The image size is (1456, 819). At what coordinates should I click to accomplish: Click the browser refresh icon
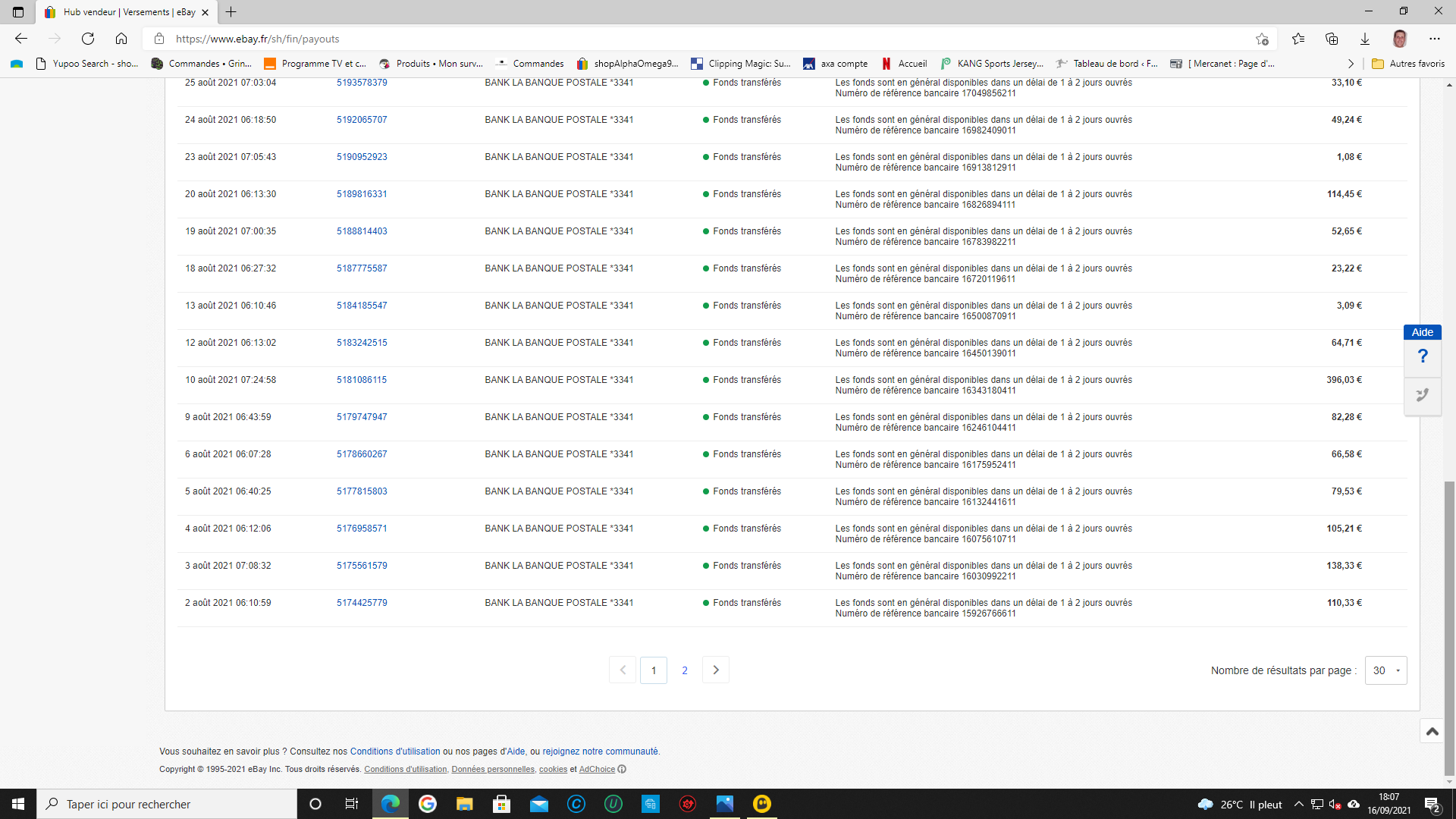(x=88, y=39)
